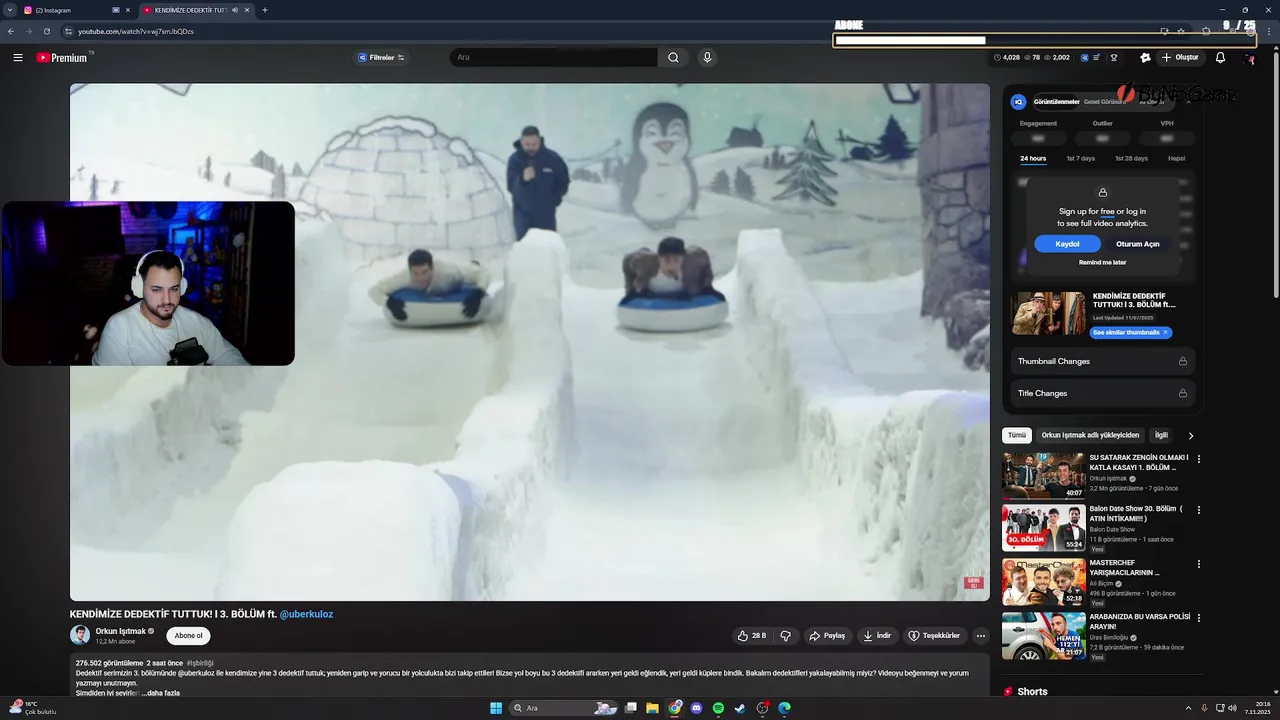This screenshot has height=720, width=1280.
Task: Select the Tümü filter chip
Action: point(1016,435)
